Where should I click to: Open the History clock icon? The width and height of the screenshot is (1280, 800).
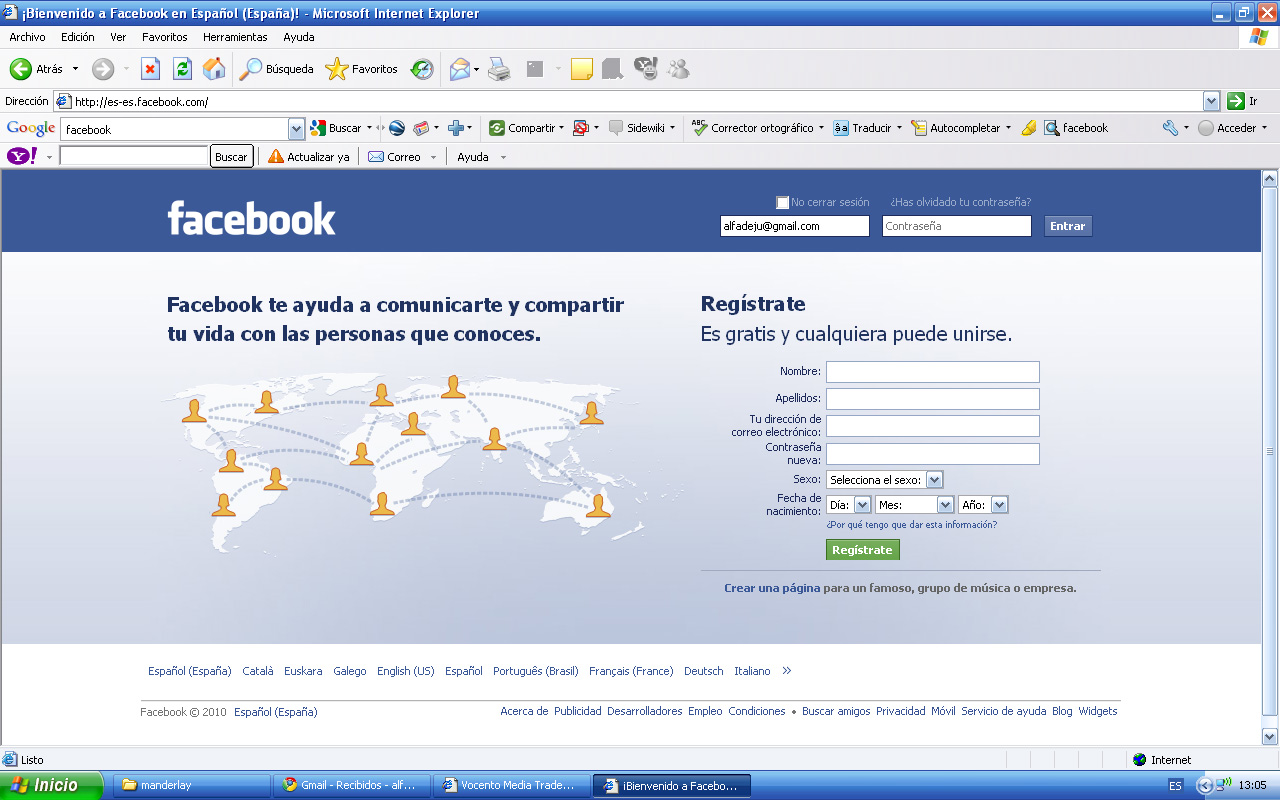(x=422, y=69)
